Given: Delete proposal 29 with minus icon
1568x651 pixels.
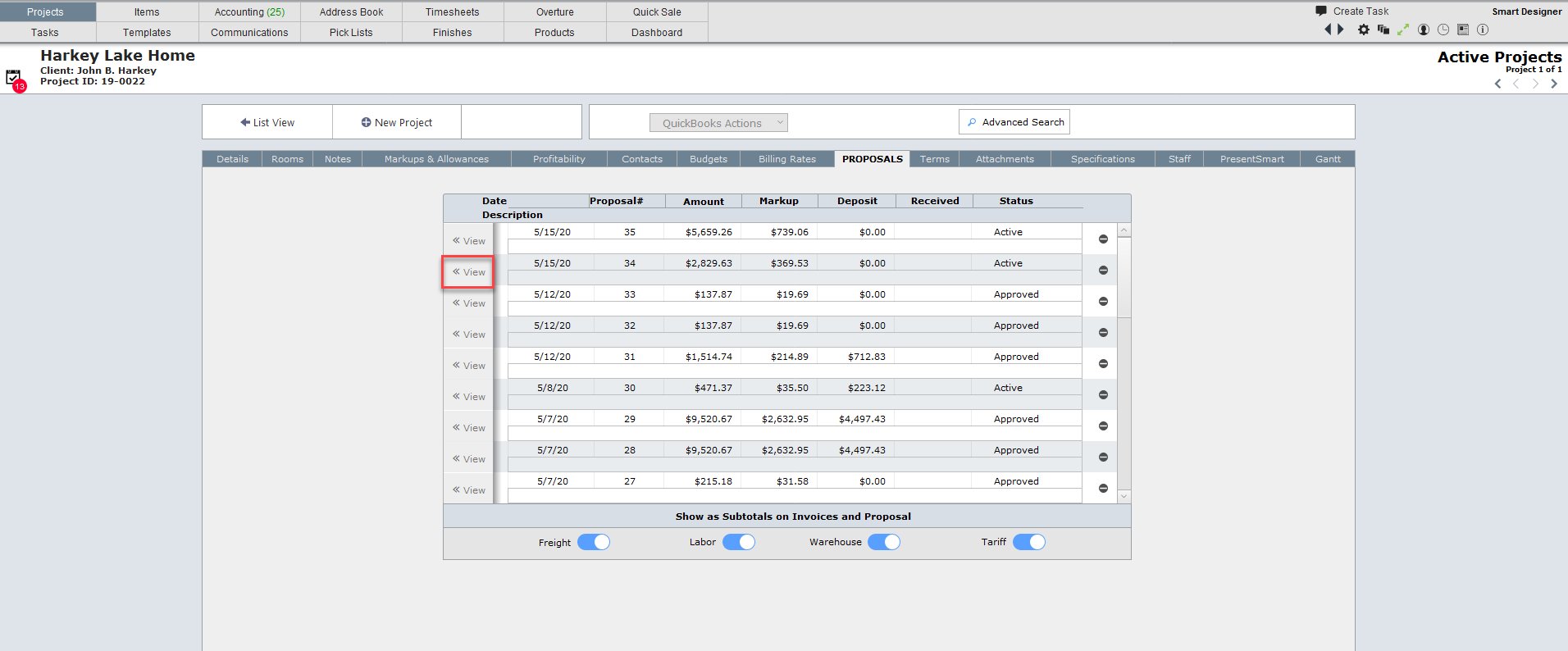Looking at the screenshot, I should click(1103, 426).
